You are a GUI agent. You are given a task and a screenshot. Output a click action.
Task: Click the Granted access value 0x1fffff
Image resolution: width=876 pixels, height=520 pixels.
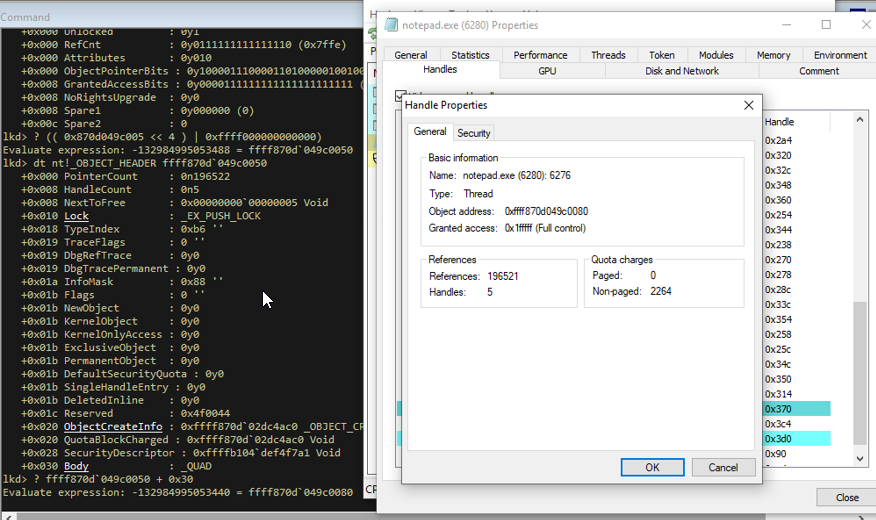[545, 228]
